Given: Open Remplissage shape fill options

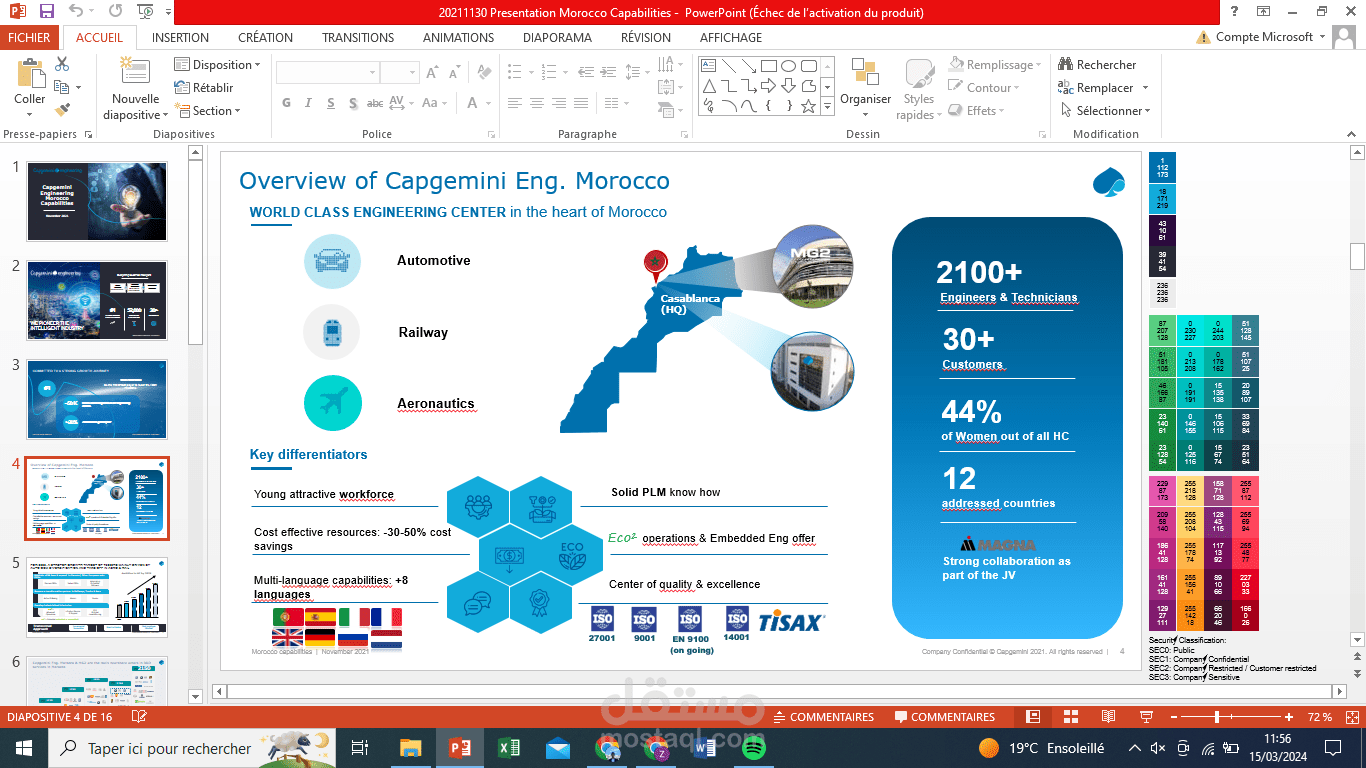Looking at the screenshot, I should (x=994, y=65).
